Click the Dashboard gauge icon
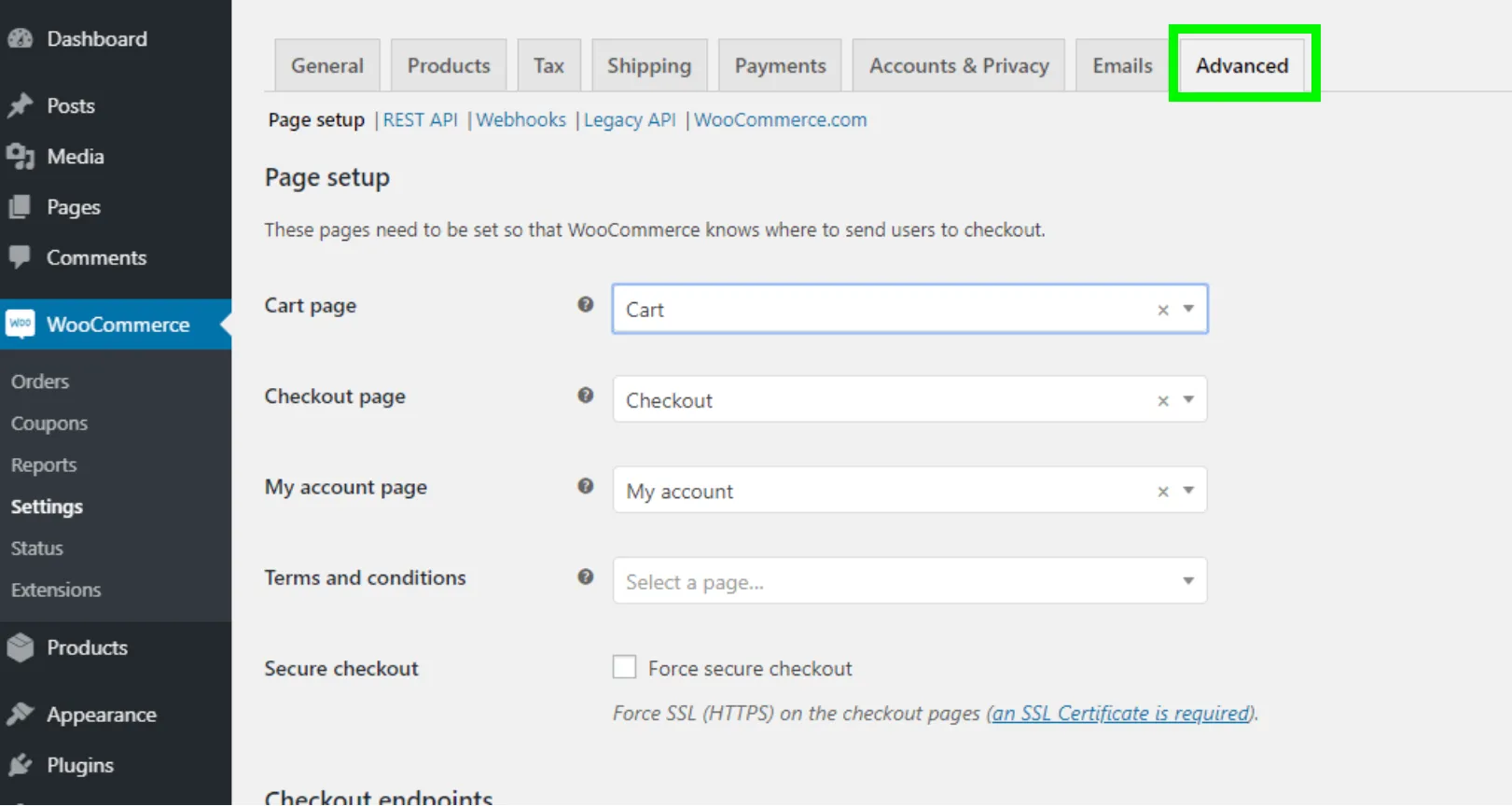The width and height of the screenshot is (1512, 806). pos(20,39)
